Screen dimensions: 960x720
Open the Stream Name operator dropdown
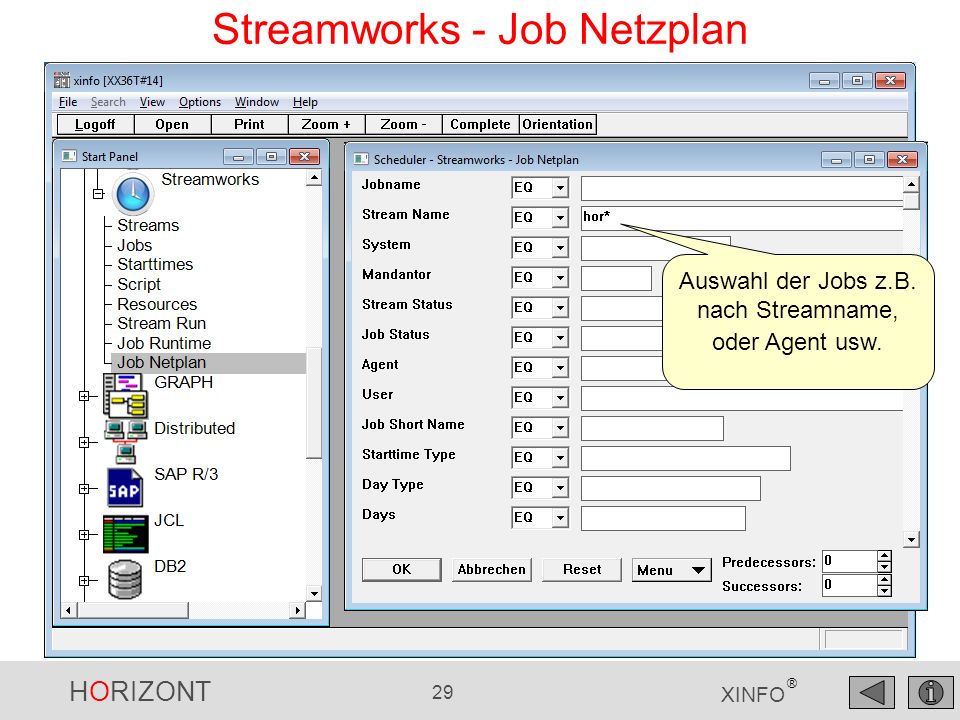(x=560, y=217)
